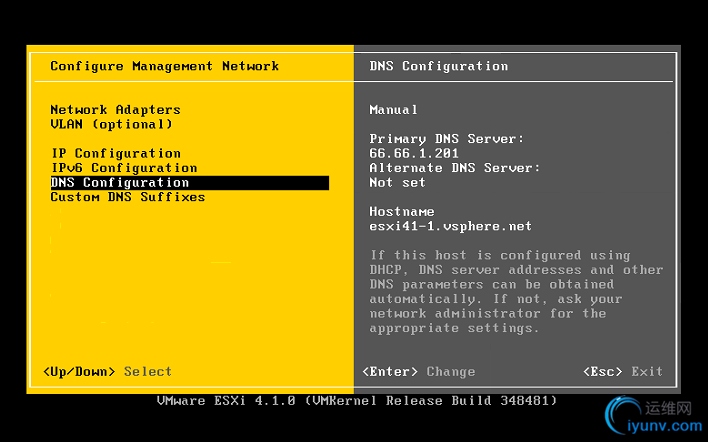Image resolution: width=708 pixels, height=442 pixels.
Task: Click the alternate DNS 'Not set' value
Action: coord(397,183)
